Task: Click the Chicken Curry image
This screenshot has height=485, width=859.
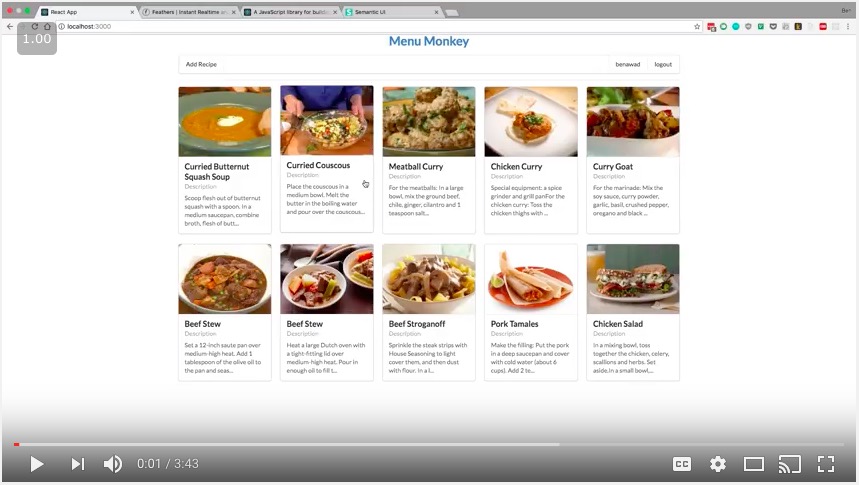Action: 531,122
